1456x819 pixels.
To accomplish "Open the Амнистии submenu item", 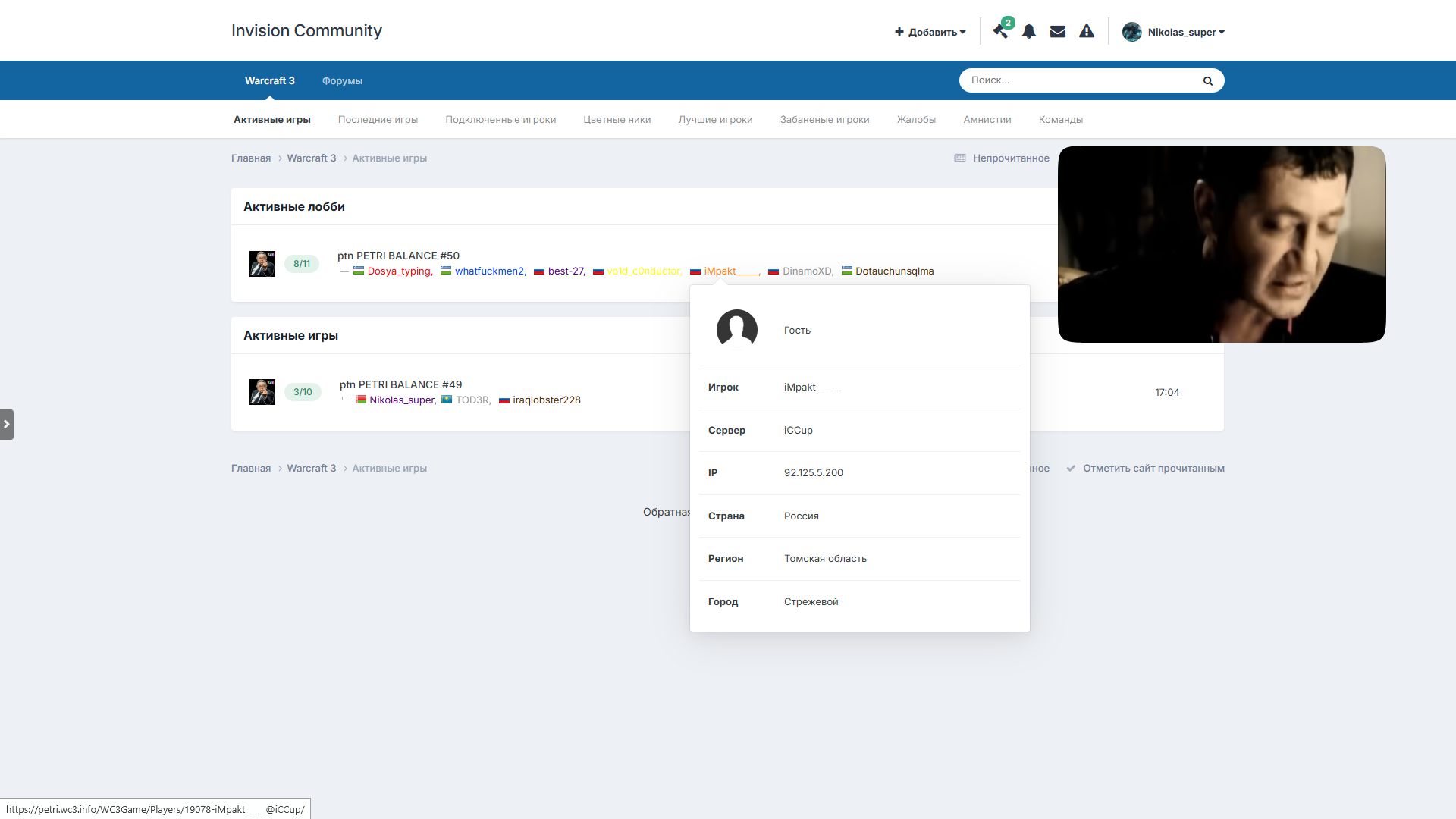I will [987, 119].
